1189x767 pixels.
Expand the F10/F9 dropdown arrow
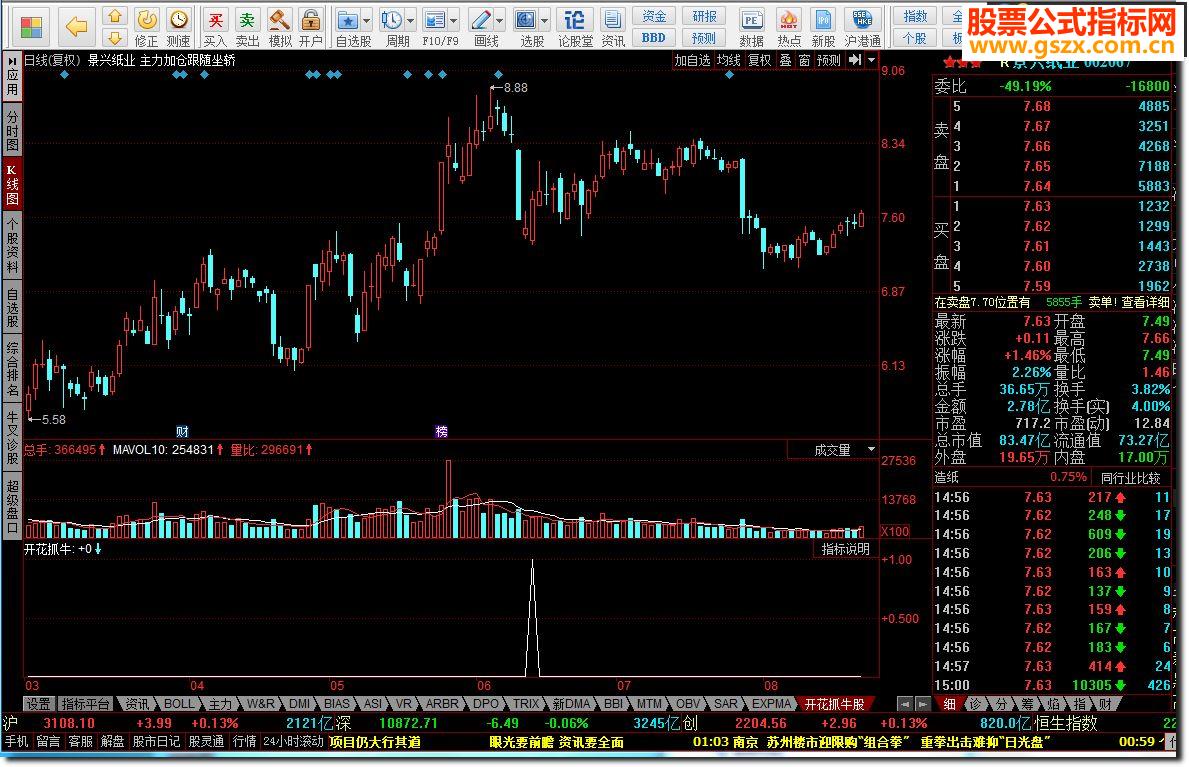(x=454, y=21)
